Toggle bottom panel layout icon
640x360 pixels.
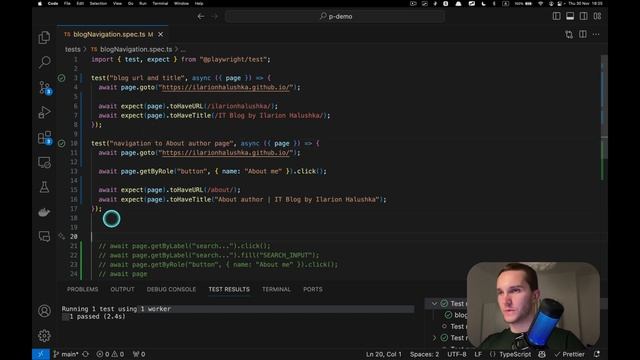(570, 16)
